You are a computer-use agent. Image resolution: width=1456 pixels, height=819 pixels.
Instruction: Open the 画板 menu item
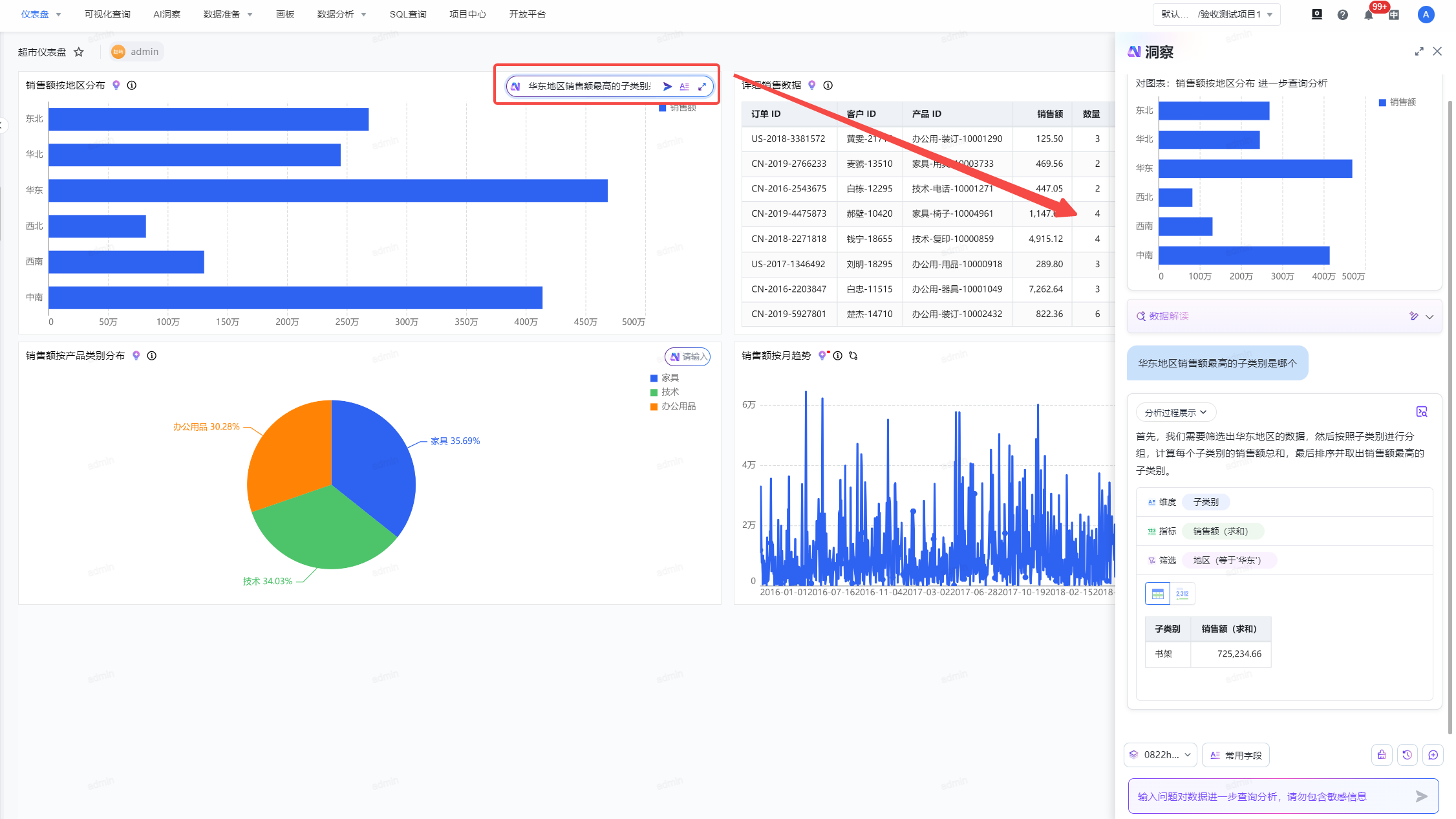coord(285,14)
